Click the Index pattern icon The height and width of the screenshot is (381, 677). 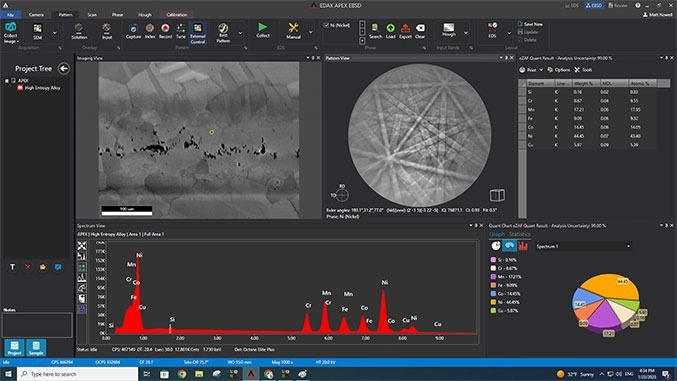149,29
